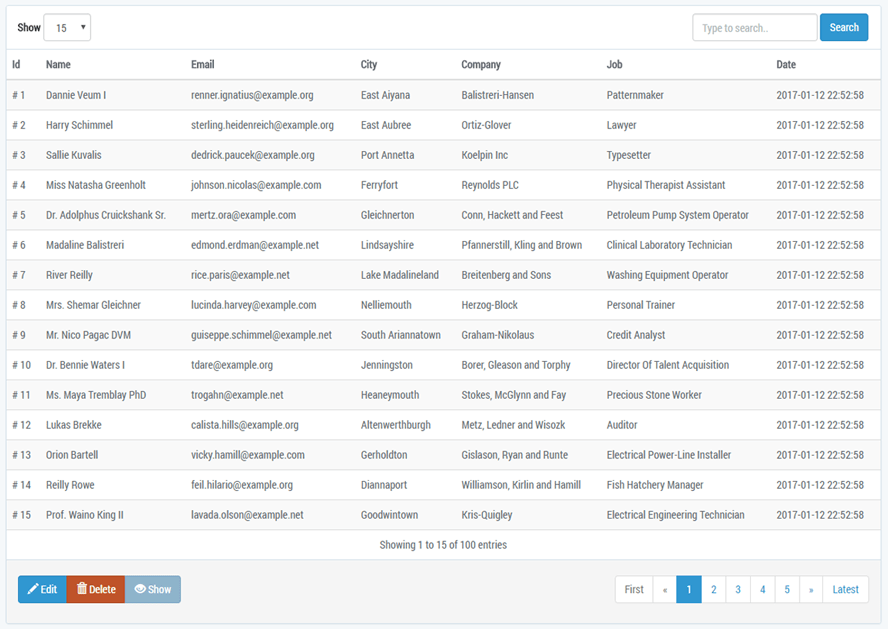The image size is (888, 629).
Task: Click the job Clinical Laboratory Technician
Action: pyautogui.click(x=669, y=245)
